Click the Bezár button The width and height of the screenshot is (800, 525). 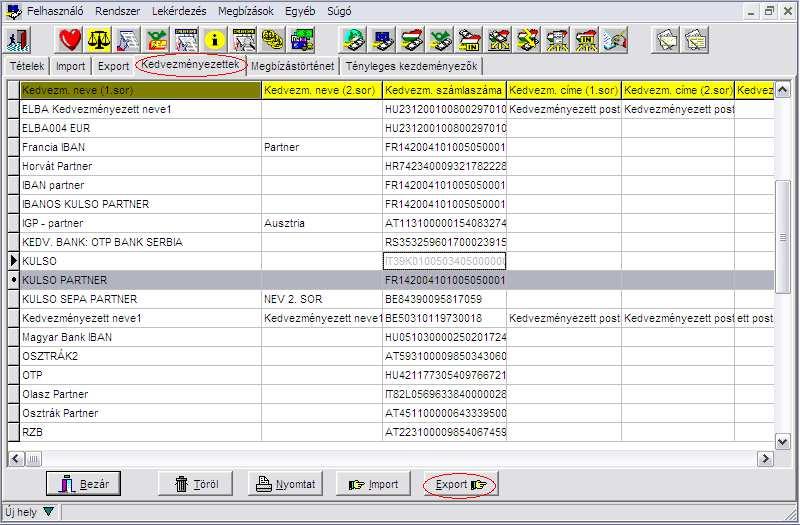(x=83, y=483)
